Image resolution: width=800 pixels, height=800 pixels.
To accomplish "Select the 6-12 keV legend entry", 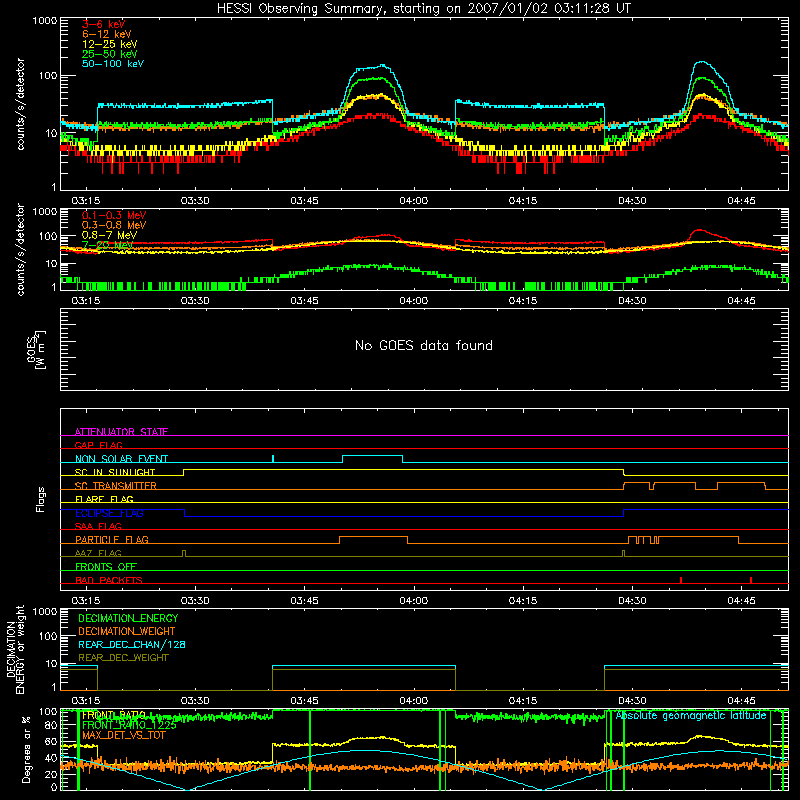I will click(x=107, y=34).
